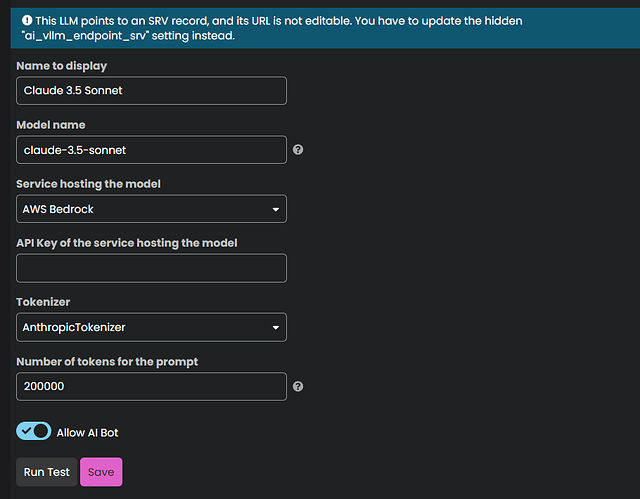The image size is (640, 499).
Task: Click the 'Number of tokens for the prompt' label
Action: pyautogui.click(x=107, y=361)
